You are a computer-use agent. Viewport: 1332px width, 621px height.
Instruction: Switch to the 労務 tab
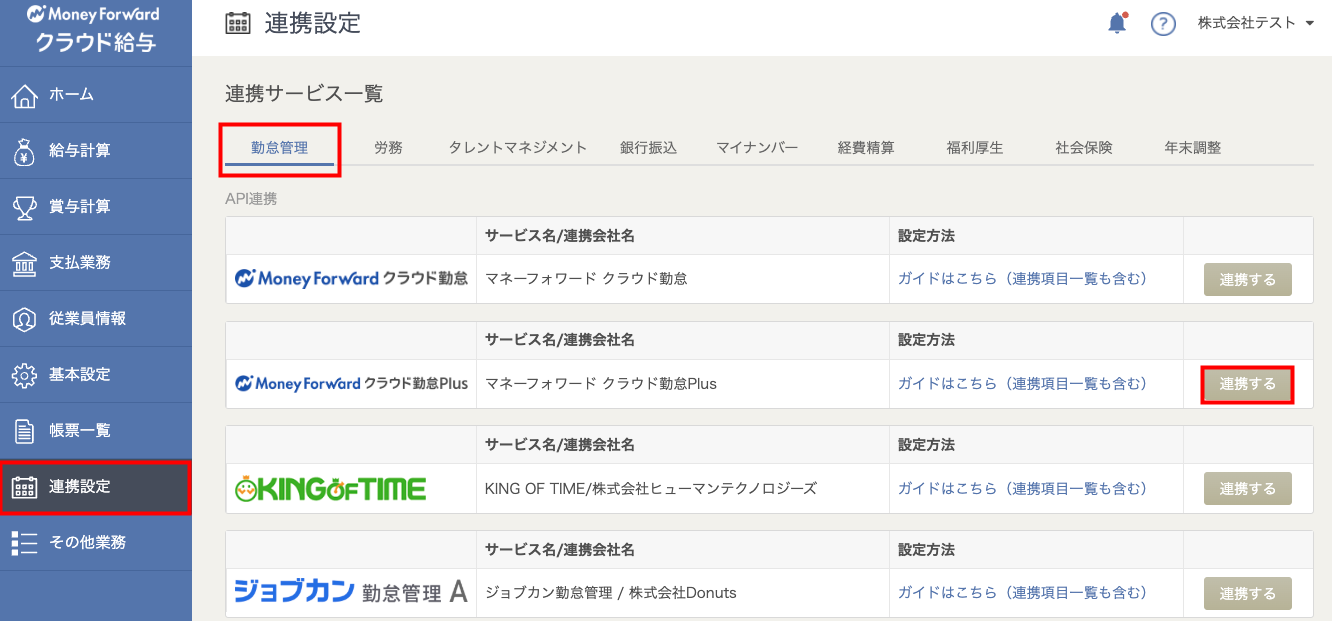tap(388, 148)
